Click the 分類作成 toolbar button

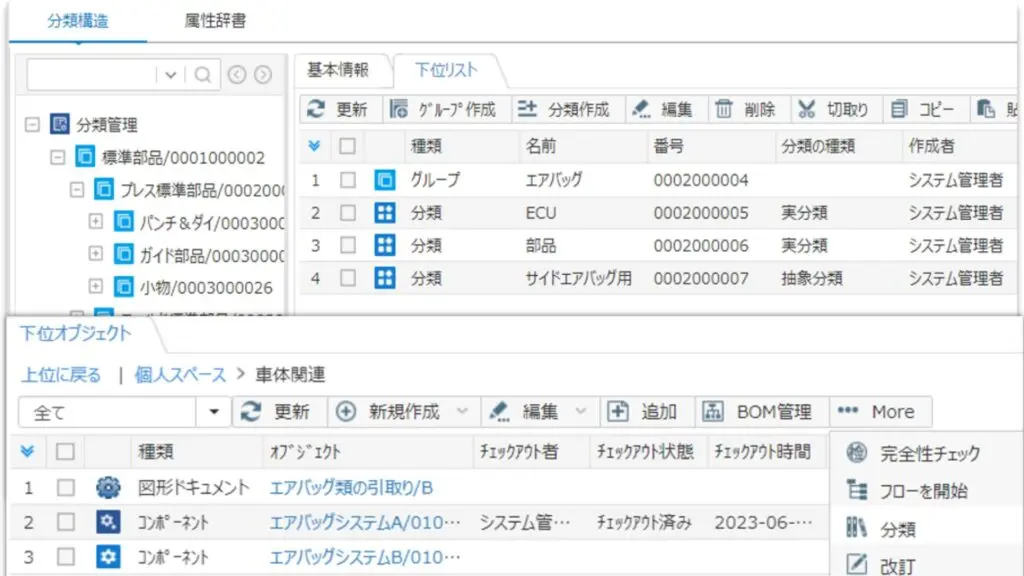click(x=564, y=109)
